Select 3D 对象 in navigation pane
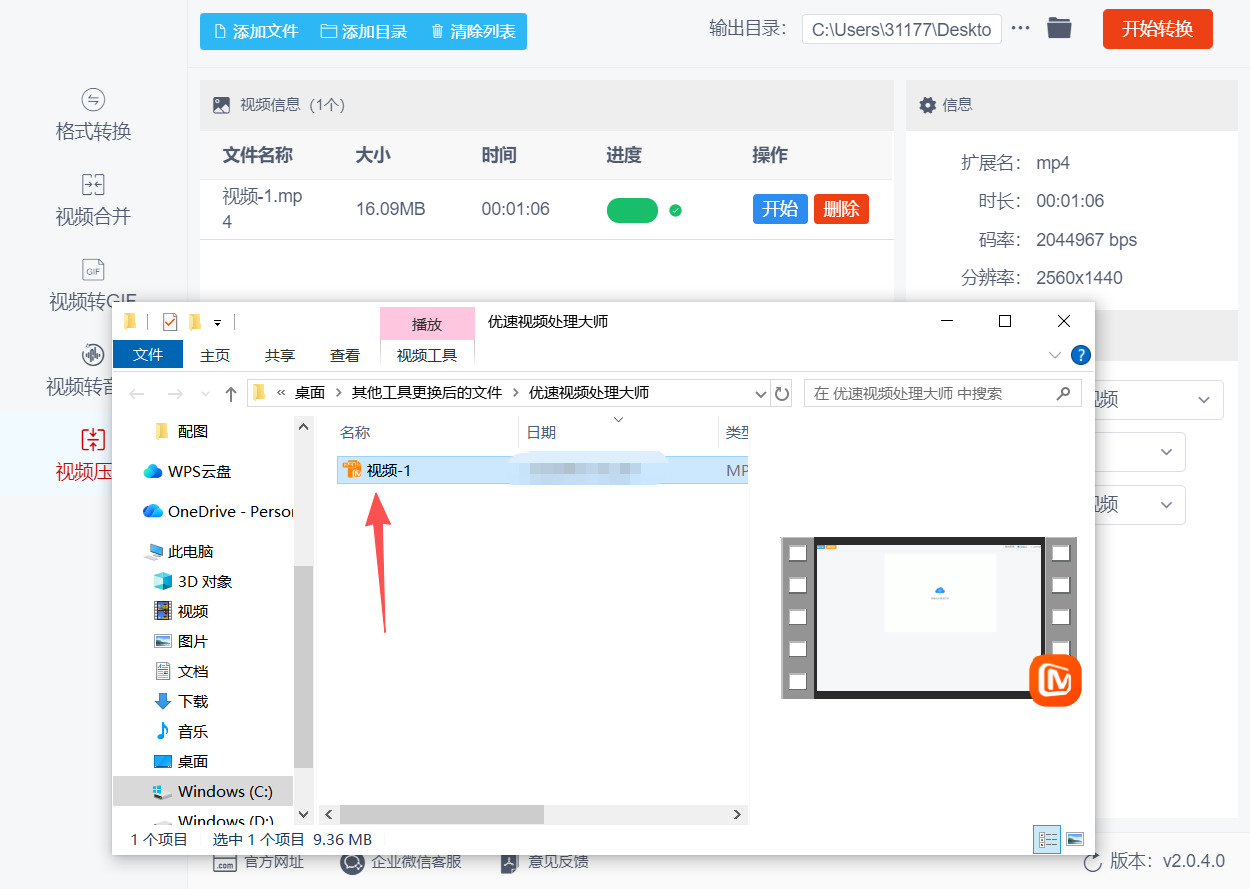The height and width of the screenshot is (889, 1250). pyautogui.click(x=193, y=581)
